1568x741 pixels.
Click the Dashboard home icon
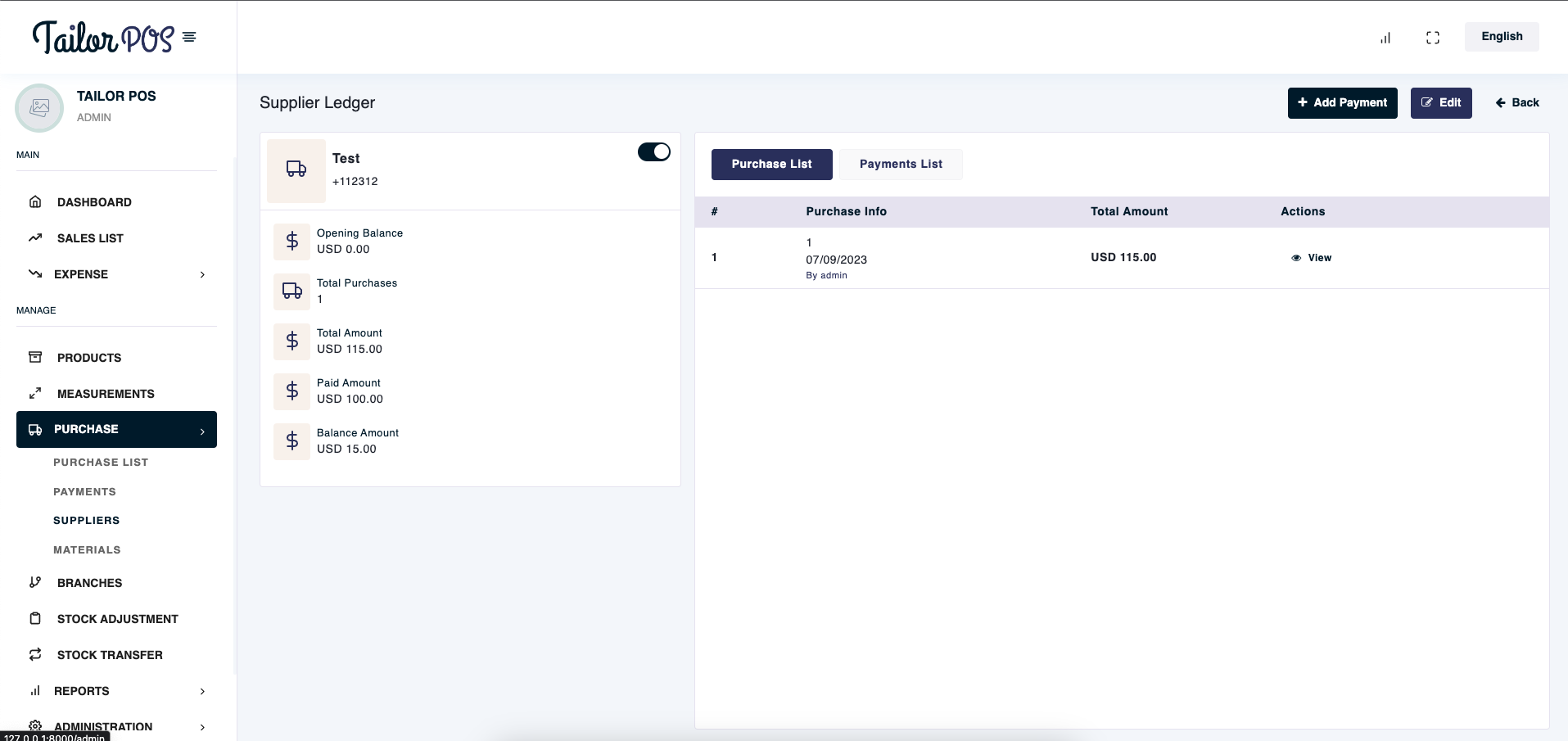(35, 201)
